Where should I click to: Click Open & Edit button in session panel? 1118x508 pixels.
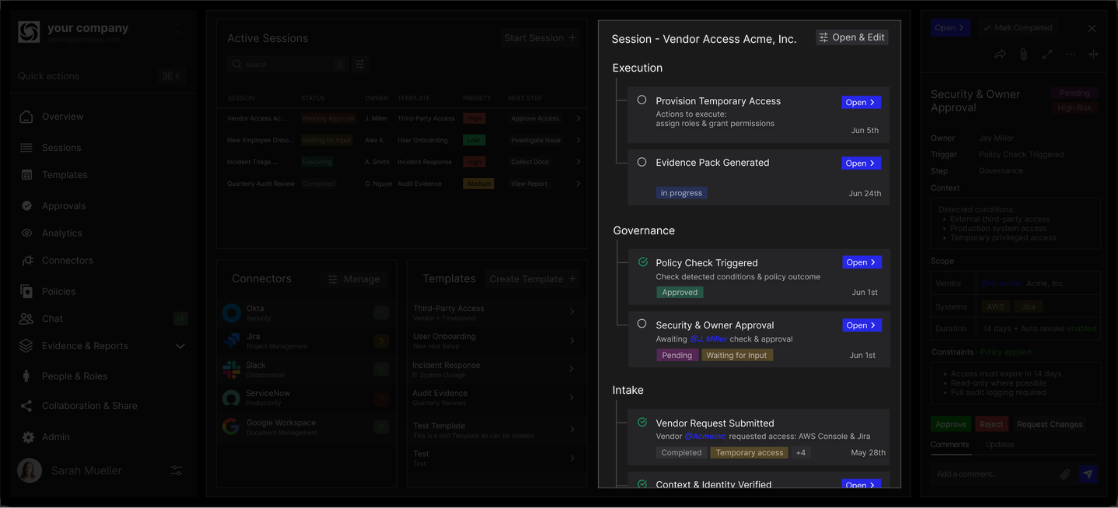pos(852,38)
